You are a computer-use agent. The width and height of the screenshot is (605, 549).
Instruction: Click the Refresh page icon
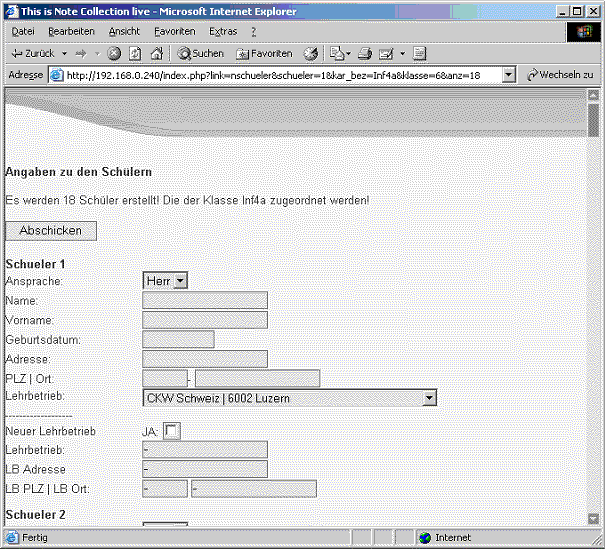coord(135,53)
